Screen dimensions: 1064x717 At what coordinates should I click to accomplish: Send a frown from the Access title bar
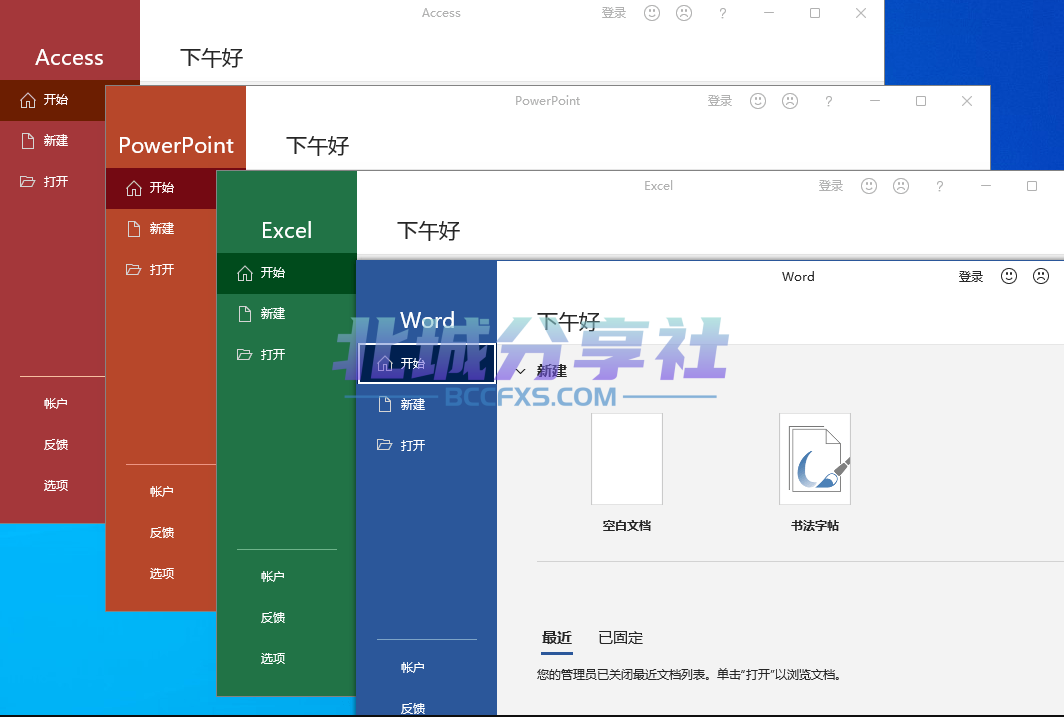click(684, 13)
